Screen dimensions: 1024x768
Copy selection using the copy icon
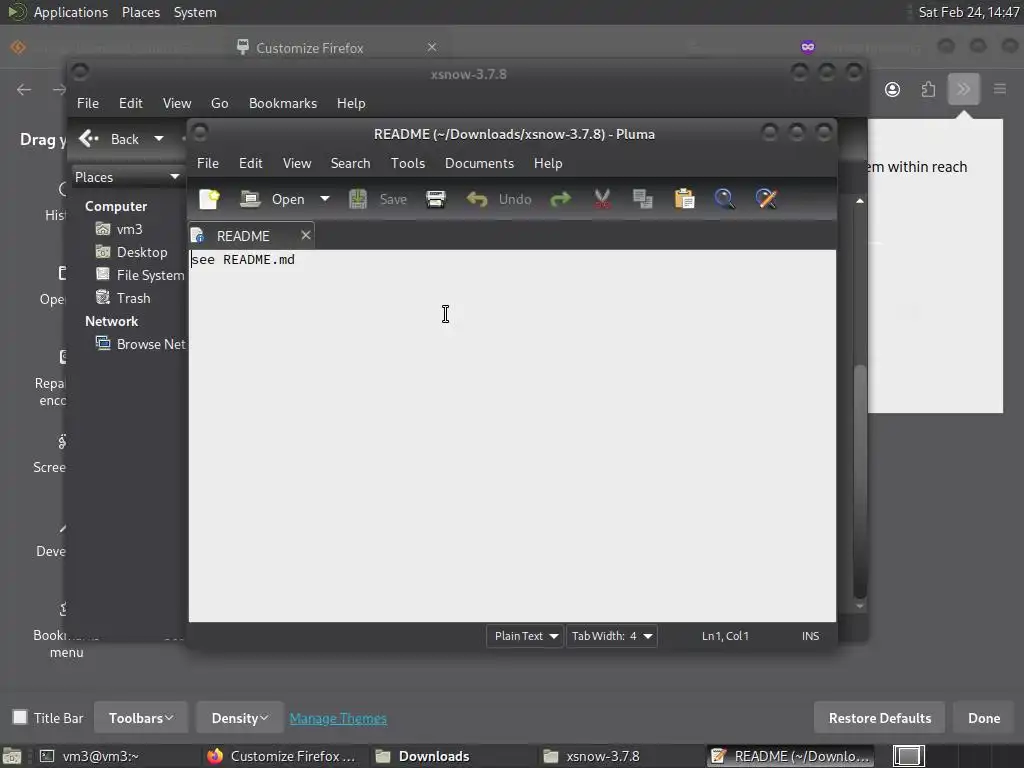(643, 199)
